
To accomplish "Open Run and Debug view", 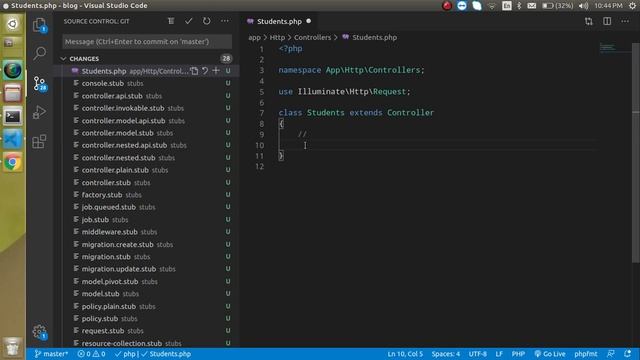I will tap(39, 112).
